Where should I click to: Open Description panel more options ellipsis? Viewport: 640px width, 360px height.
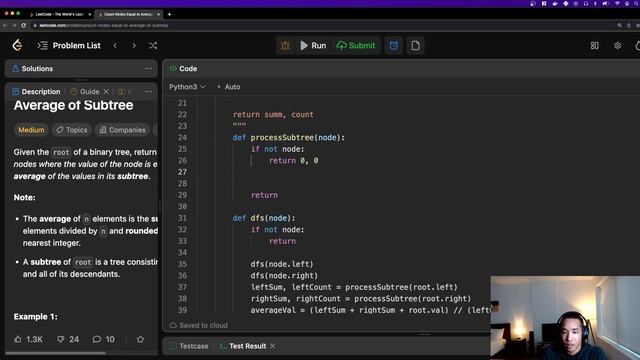point(148,91)
